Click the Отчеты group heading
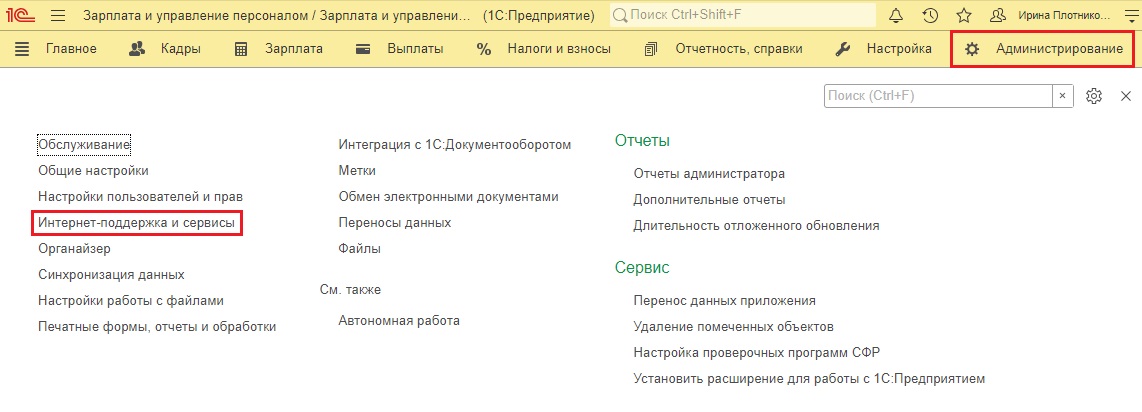 [x=642, y=141]
